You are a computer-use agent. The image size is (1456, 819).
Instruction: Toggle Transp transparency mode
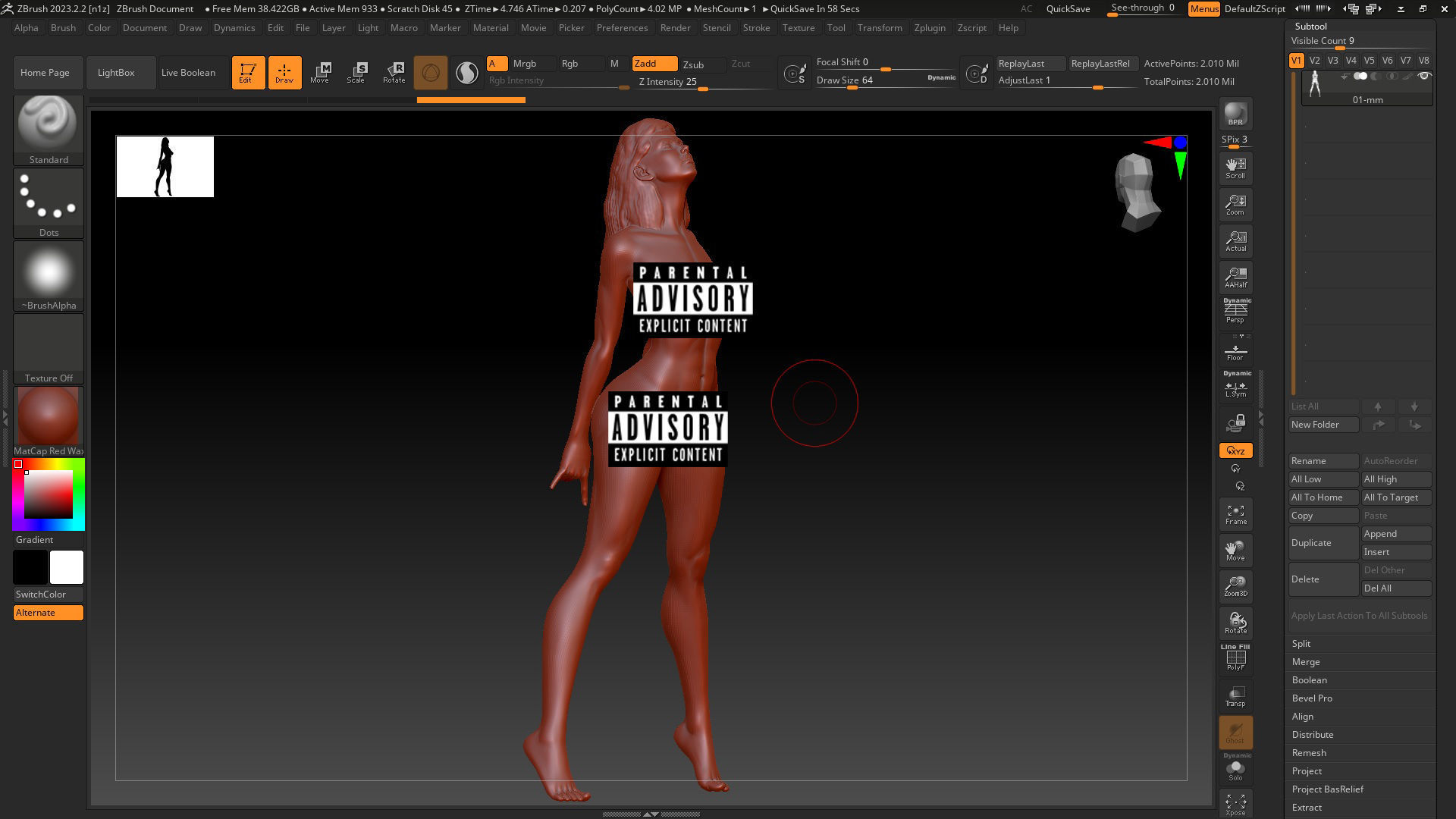[x=1235, y=695]
